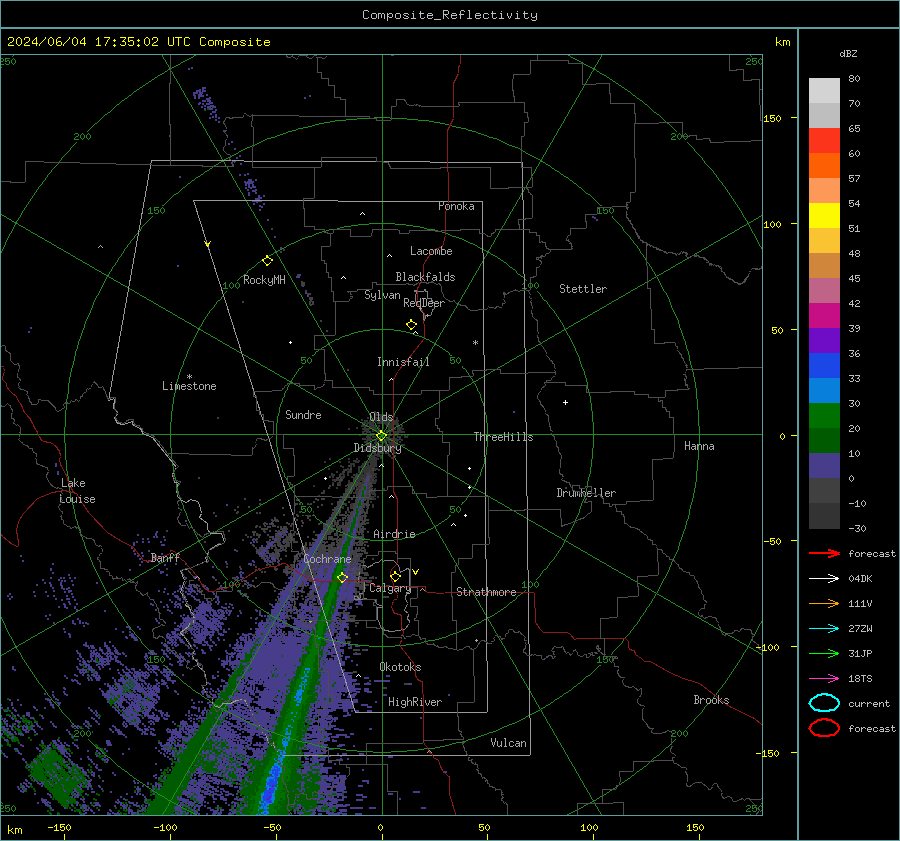Click the Lake Louise label

click(77, 491)
